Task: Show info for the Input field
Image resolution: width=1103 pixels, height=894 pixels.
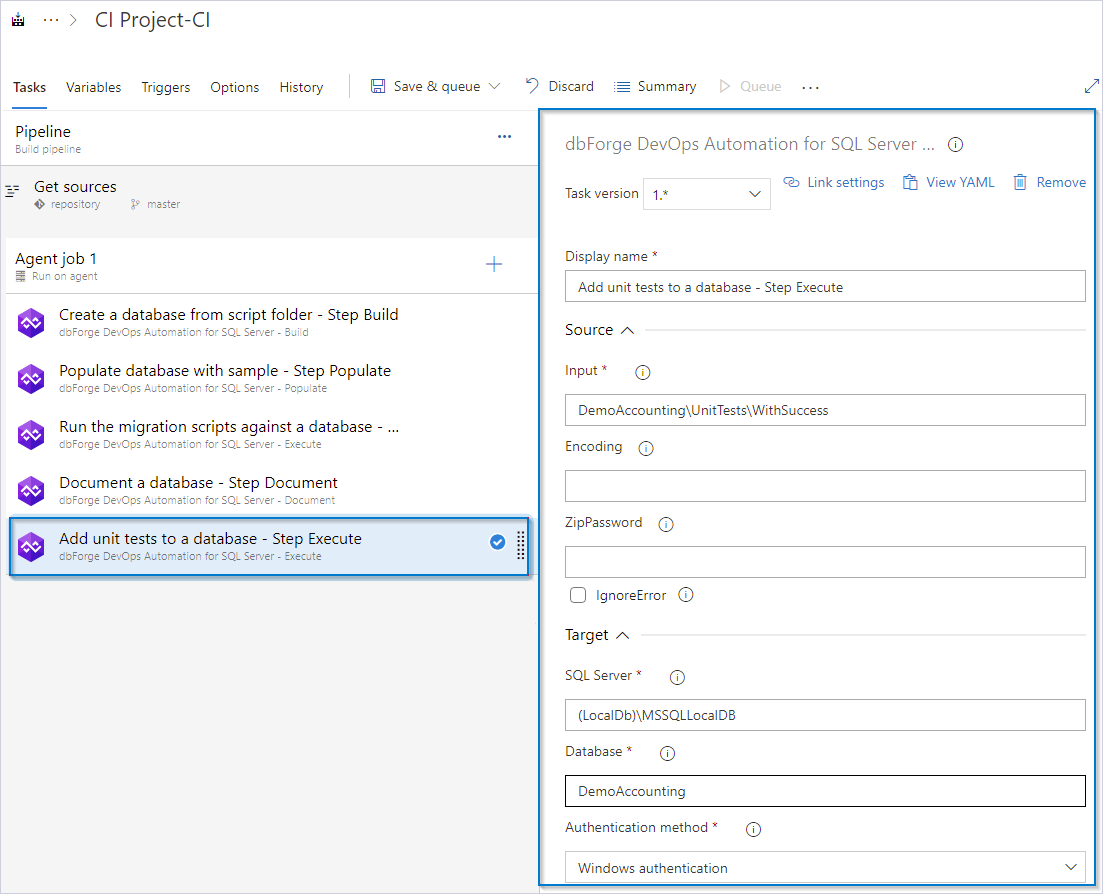Action: point(642,372)
